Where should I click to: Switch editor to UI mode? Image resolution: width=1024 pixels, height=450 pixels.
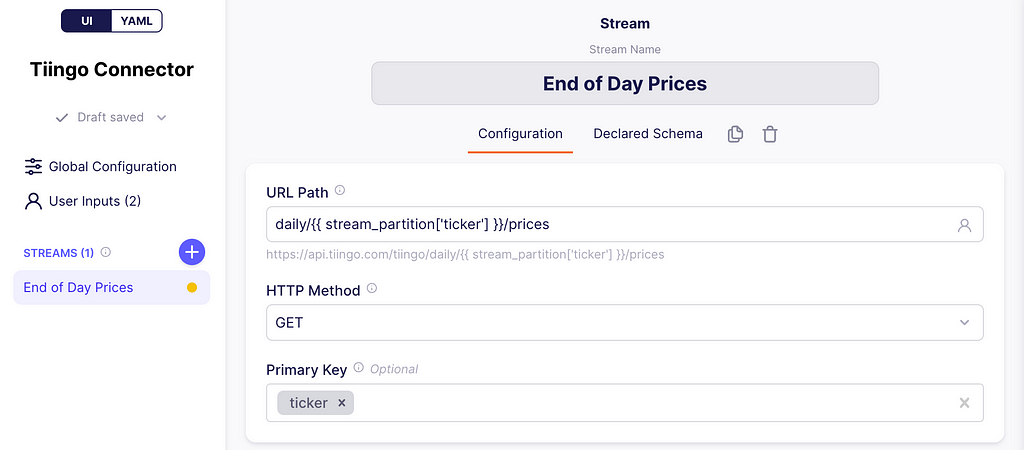point(86,21)
